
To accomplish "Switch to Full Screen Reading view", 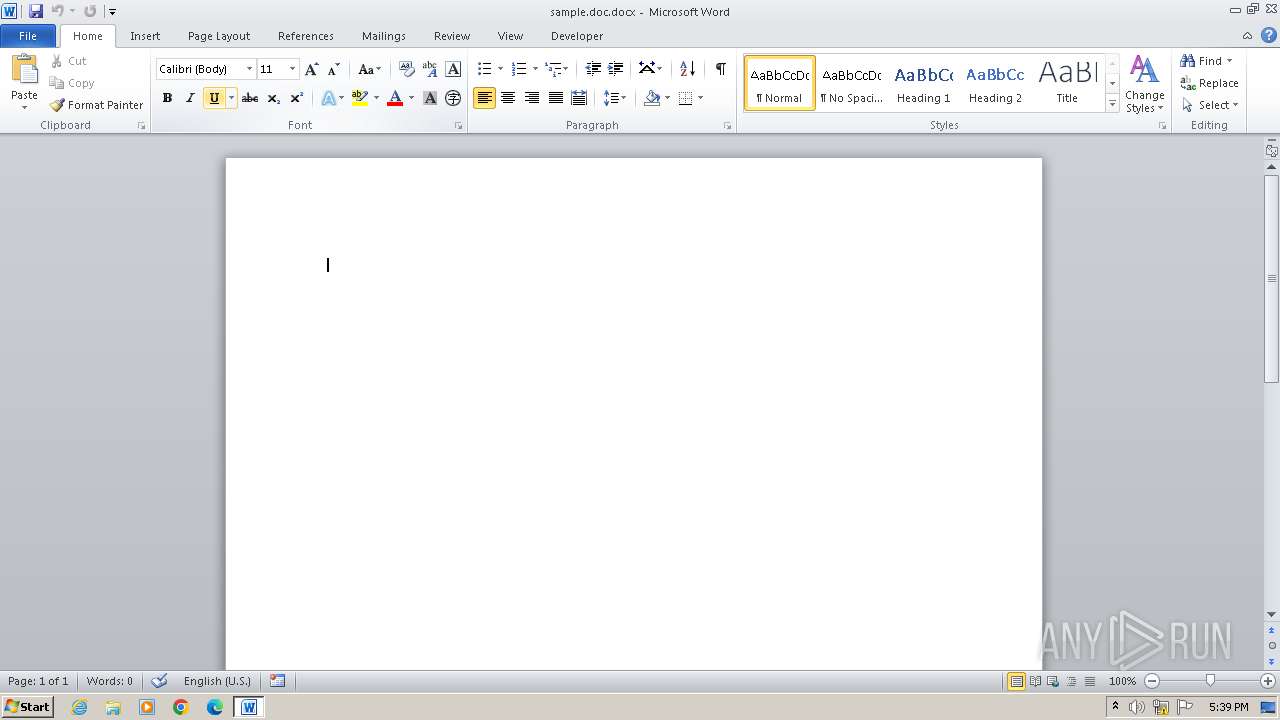I will [x=1035, y=681].
